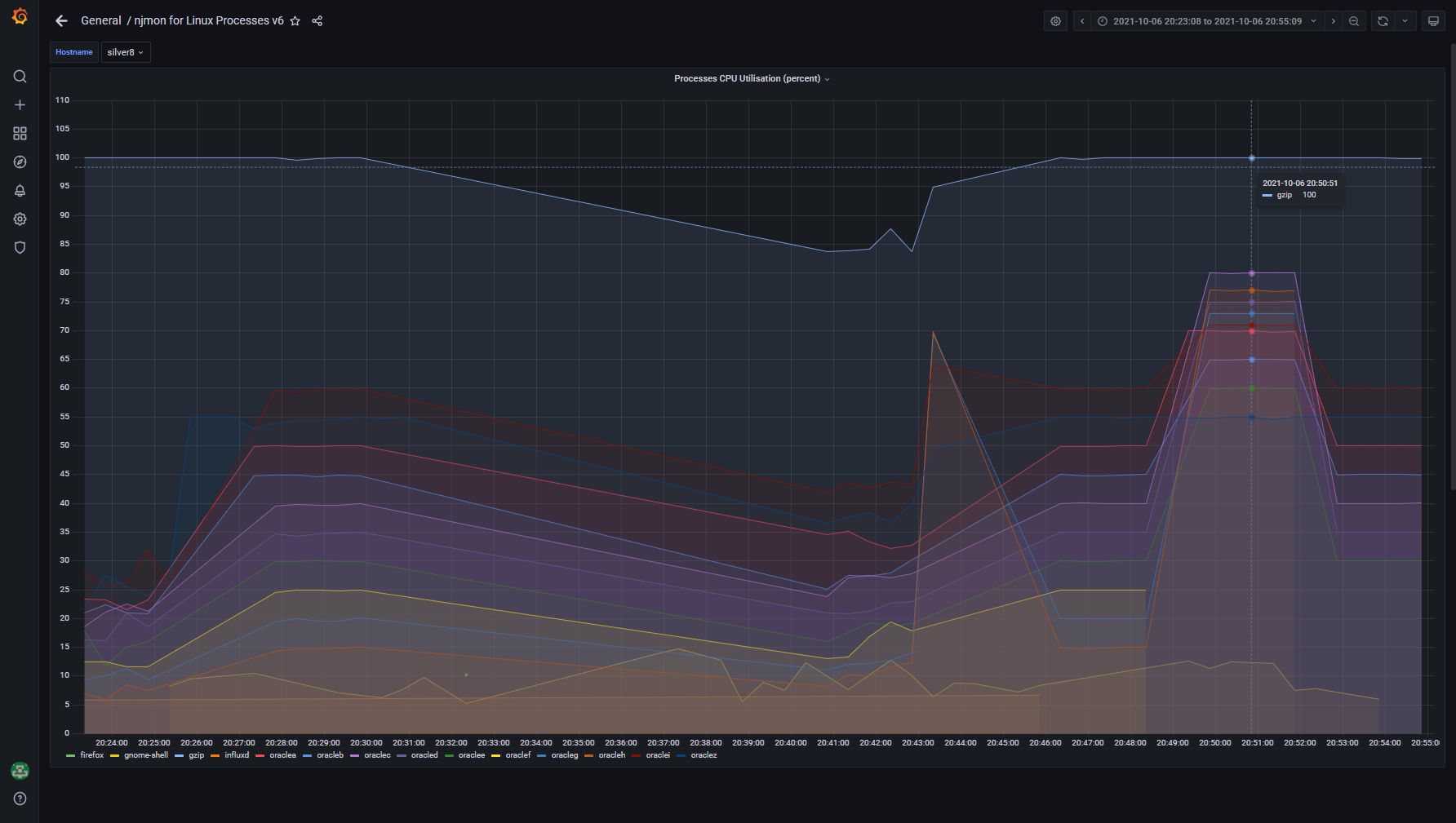Toggle the oracled series in legend
Viewport: 1456px width, 823px height.
tap(424, 755)
